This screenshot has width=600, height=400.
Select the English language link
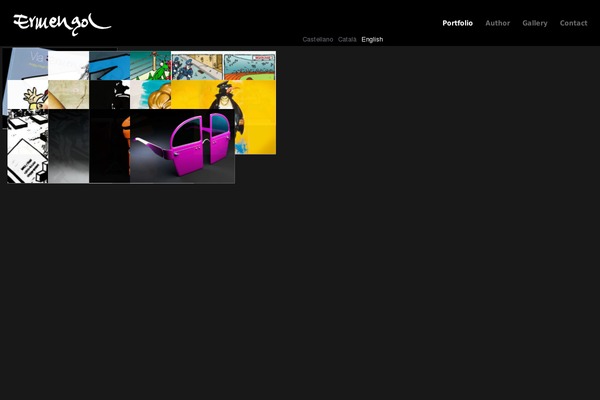(x=372, y=39)
